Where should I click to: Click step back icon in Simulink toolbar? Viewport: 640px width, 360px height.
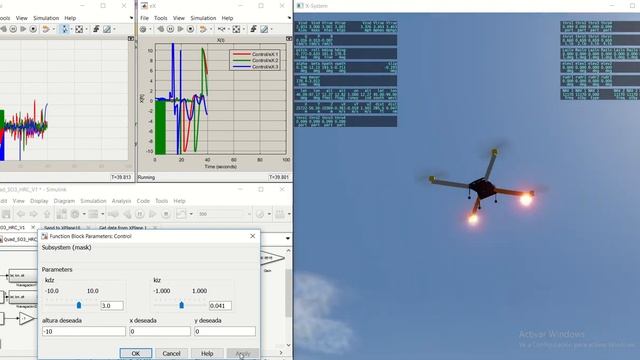(127, 214)
